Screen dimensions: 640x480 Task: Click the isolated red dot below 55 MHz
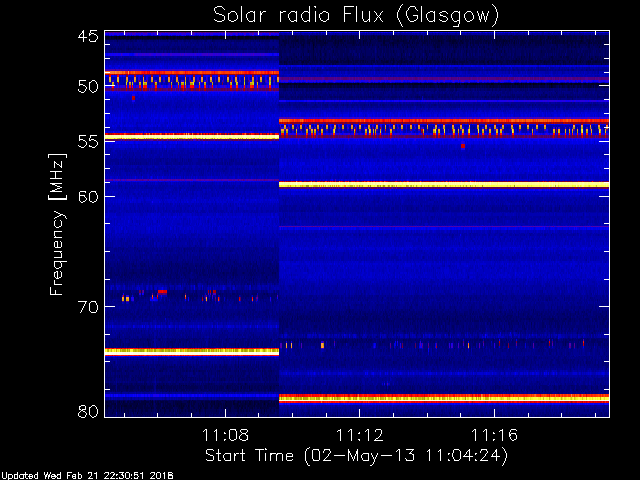point(463,146)
